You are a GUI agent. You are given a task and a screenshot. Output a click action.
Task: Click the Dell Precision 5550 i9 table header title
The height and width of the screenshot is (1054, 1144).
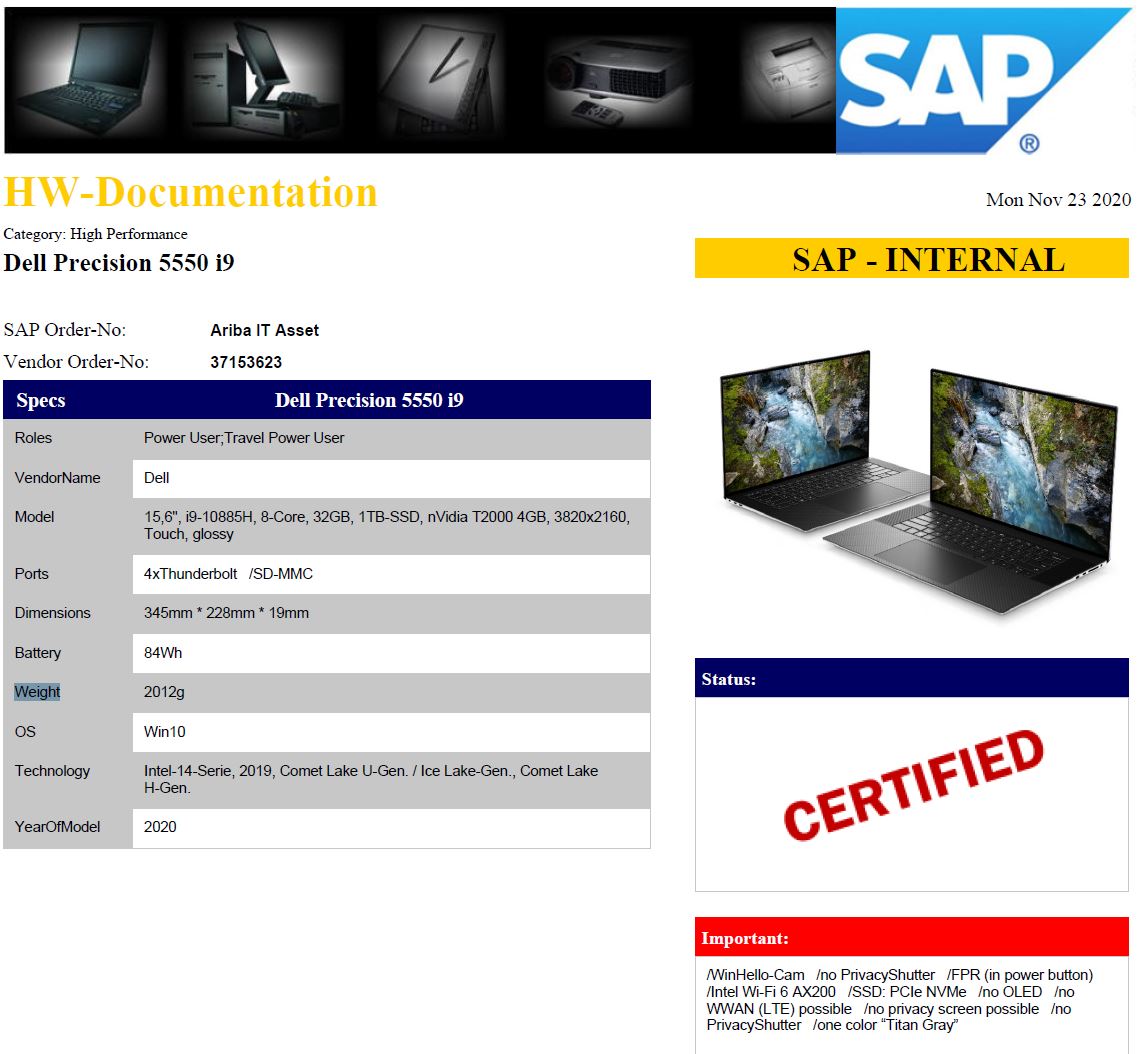pos(369,400)
